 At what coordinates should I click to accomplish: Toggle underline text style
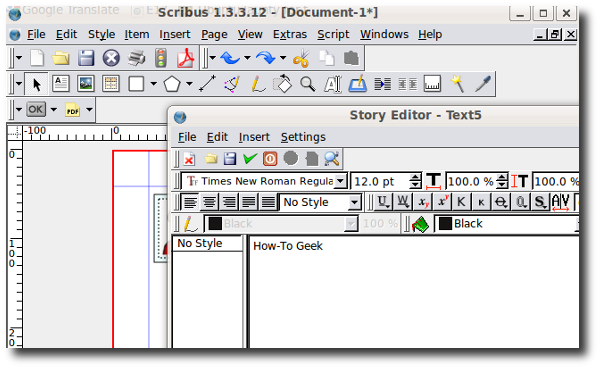click(383, 202)
